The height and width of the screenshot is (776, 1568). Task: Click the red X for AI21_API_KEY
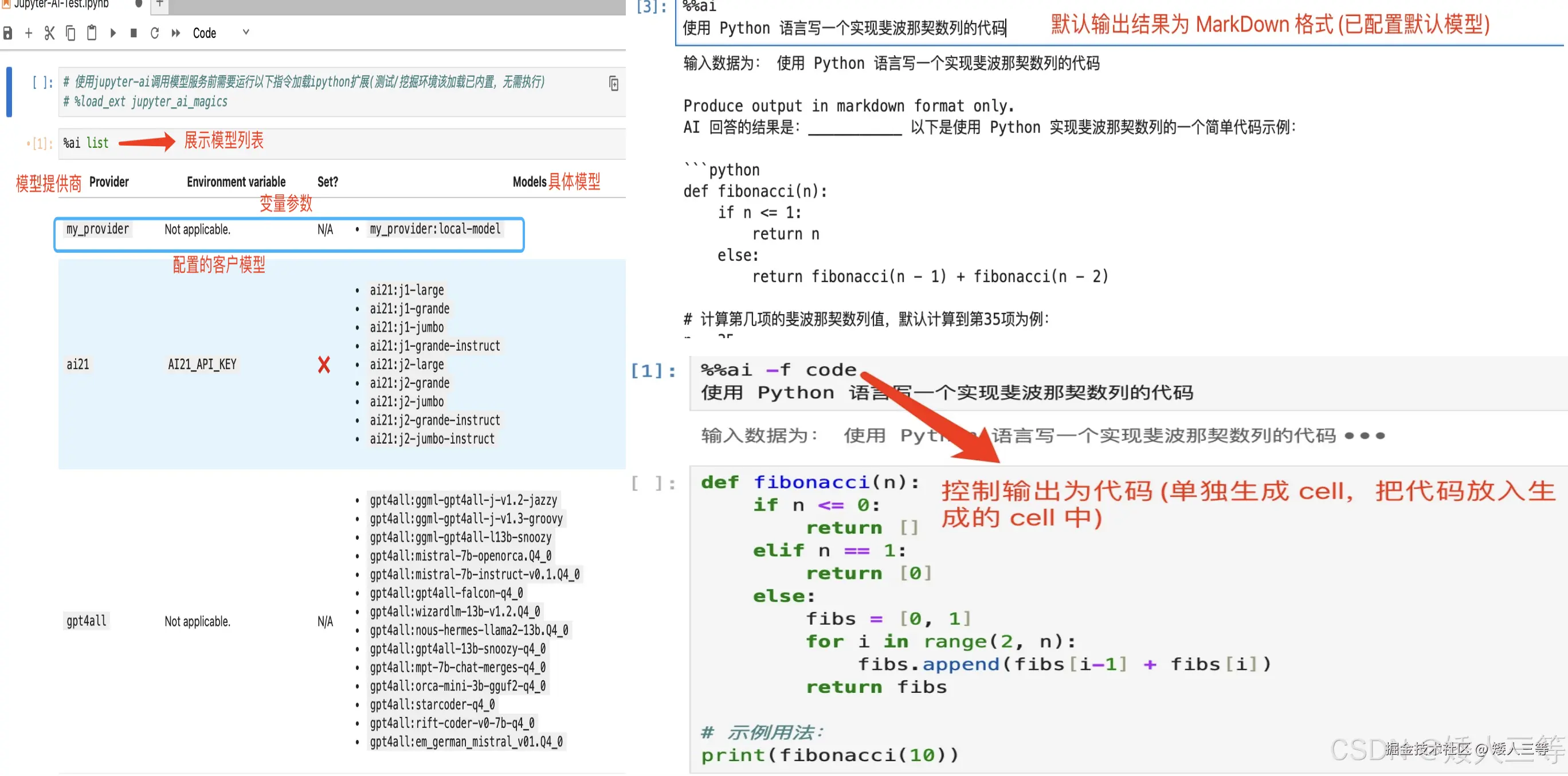324,365
